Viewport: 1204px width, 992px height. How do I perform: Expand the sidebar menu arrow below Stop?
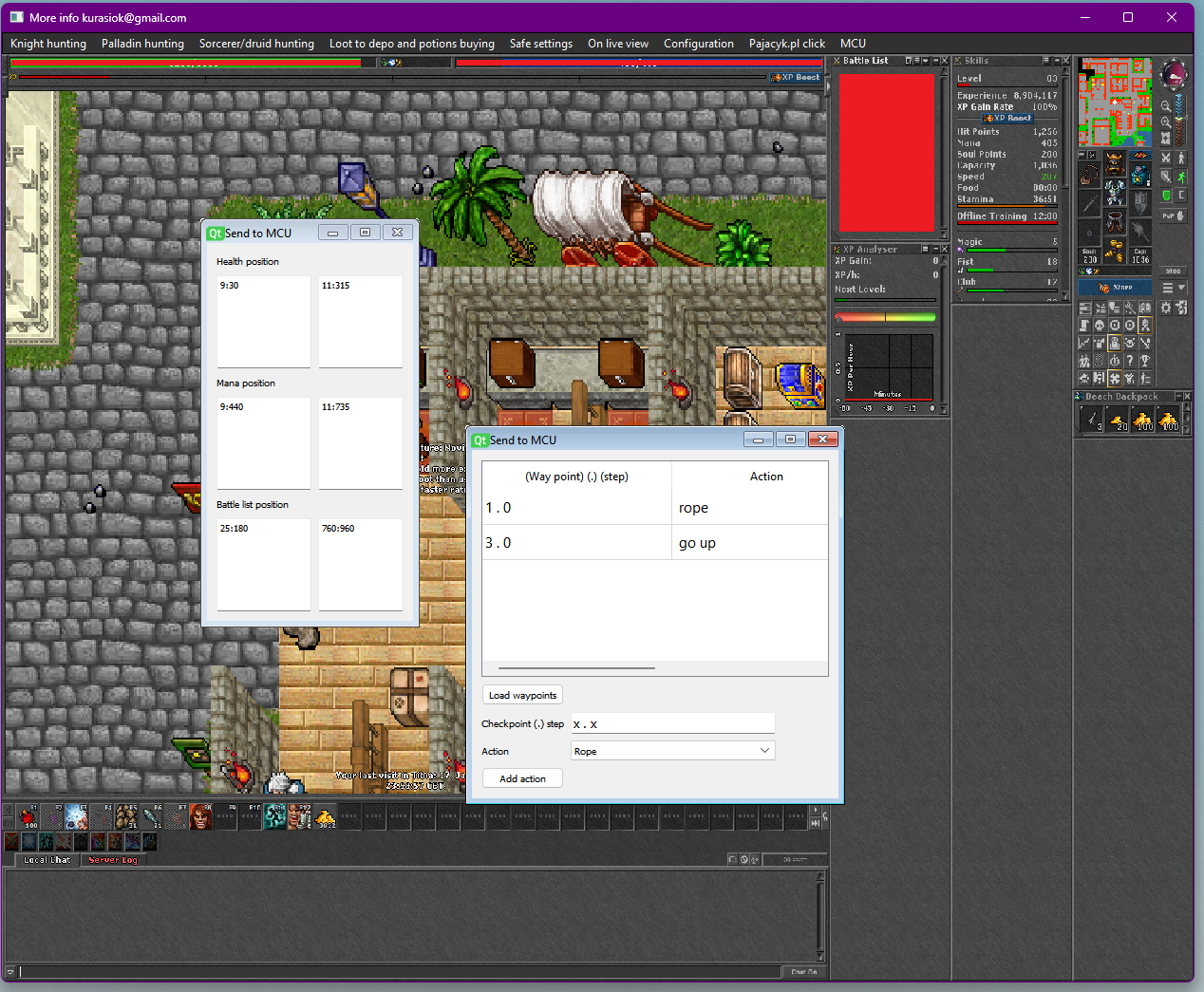[1181, 288]
